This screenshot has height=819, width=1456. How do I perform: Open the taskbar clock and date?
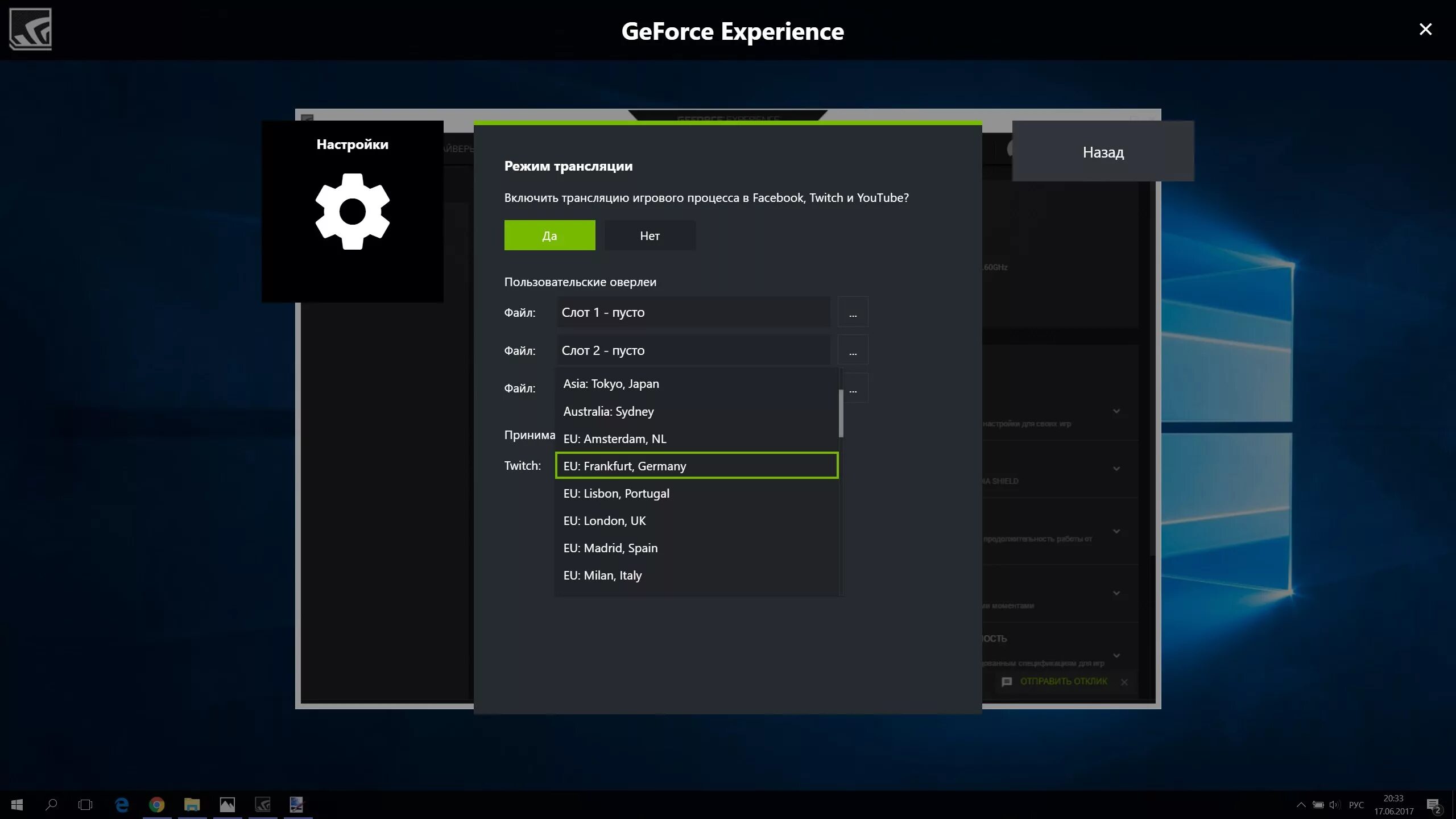point(1393,804)
